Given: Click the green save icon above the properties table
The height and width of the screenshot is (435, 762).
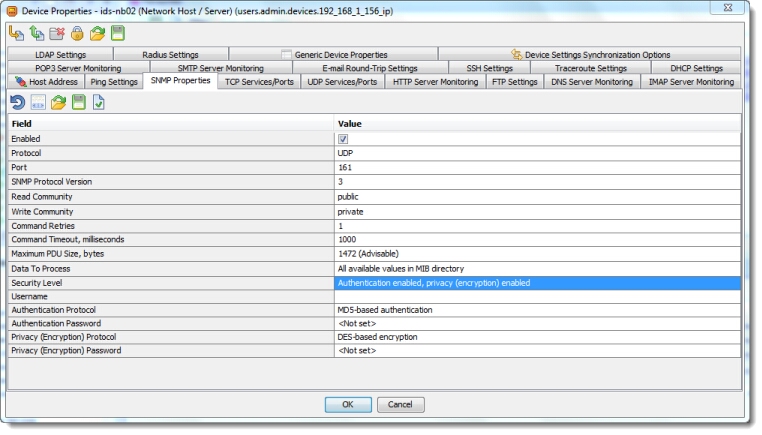Looking at the screenshot, I should tap(78, 103).
